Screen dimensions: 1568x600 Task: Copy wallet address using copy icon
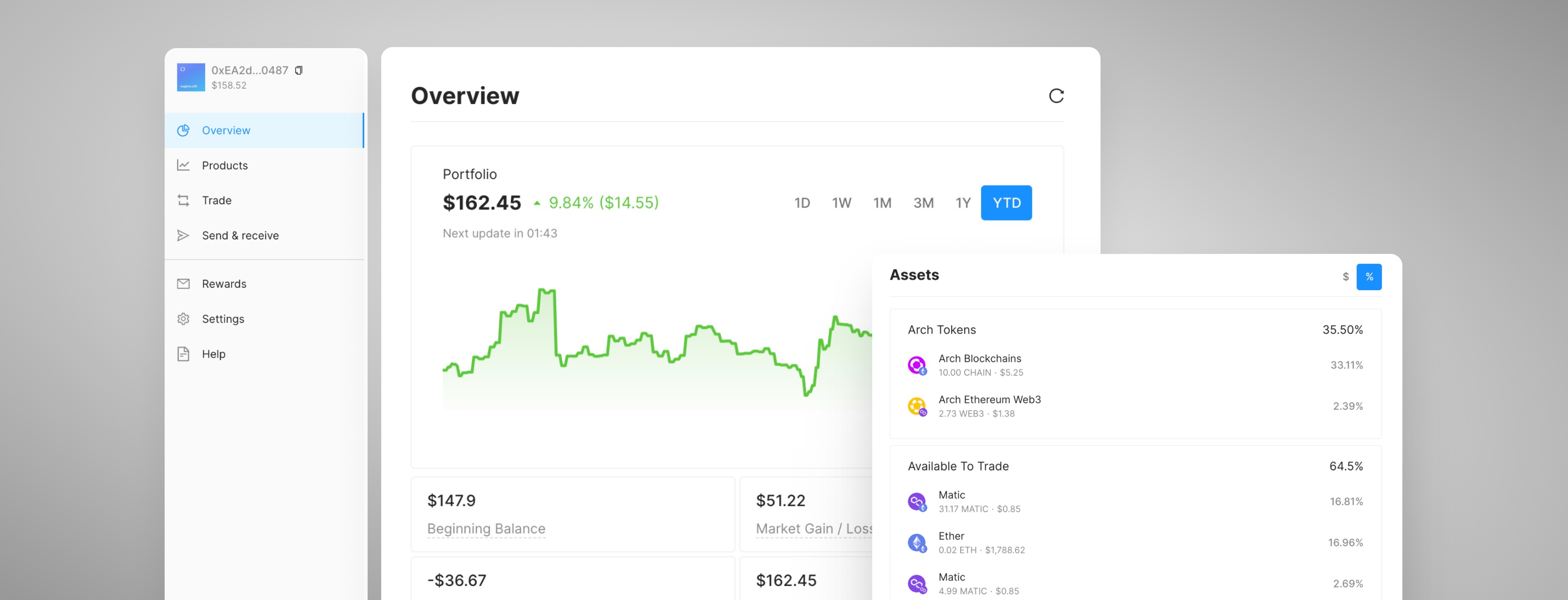click(x=298, y=71)
